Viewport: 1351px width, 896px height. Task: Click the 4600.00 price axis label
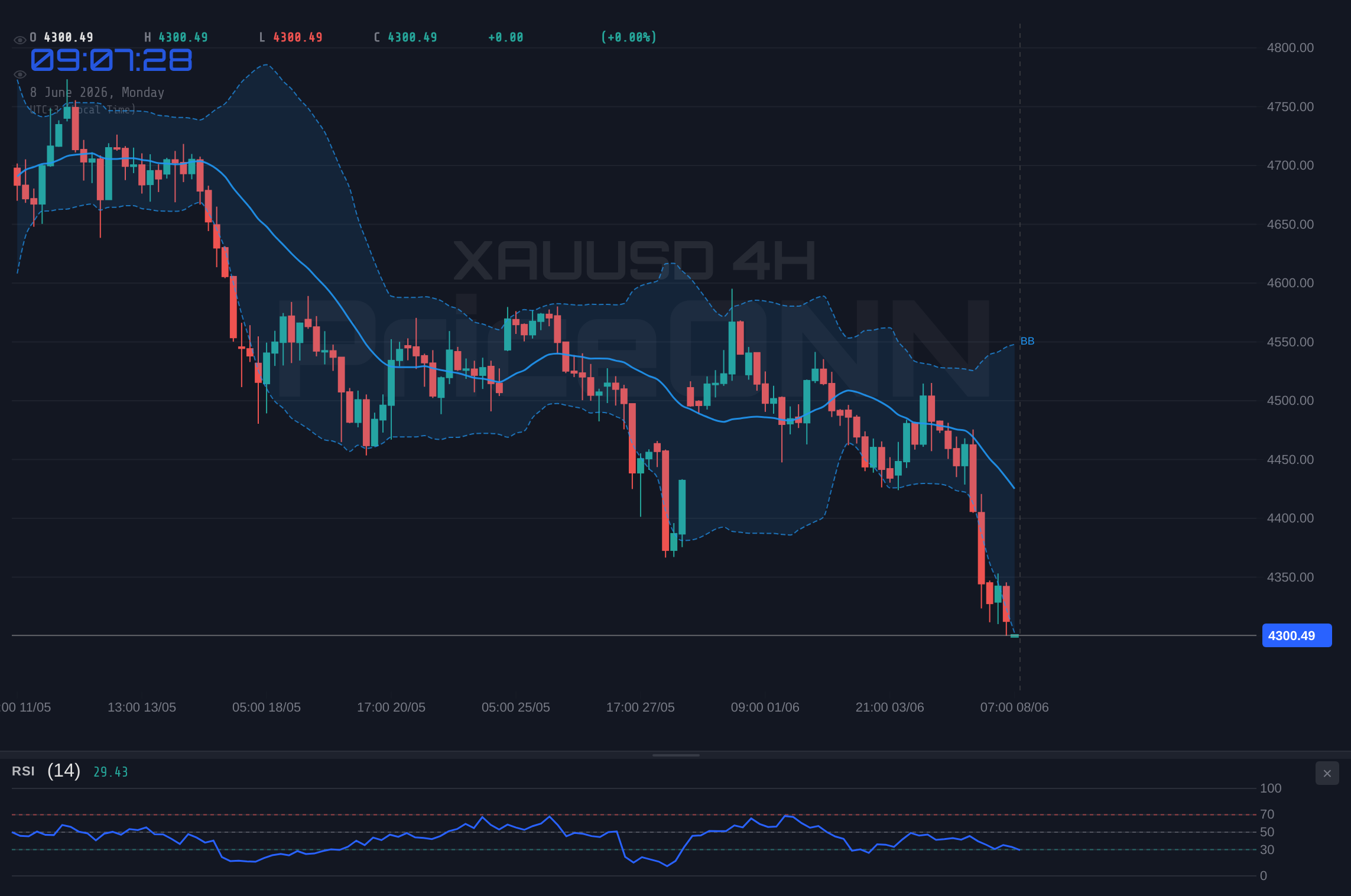click(1290, 283)
